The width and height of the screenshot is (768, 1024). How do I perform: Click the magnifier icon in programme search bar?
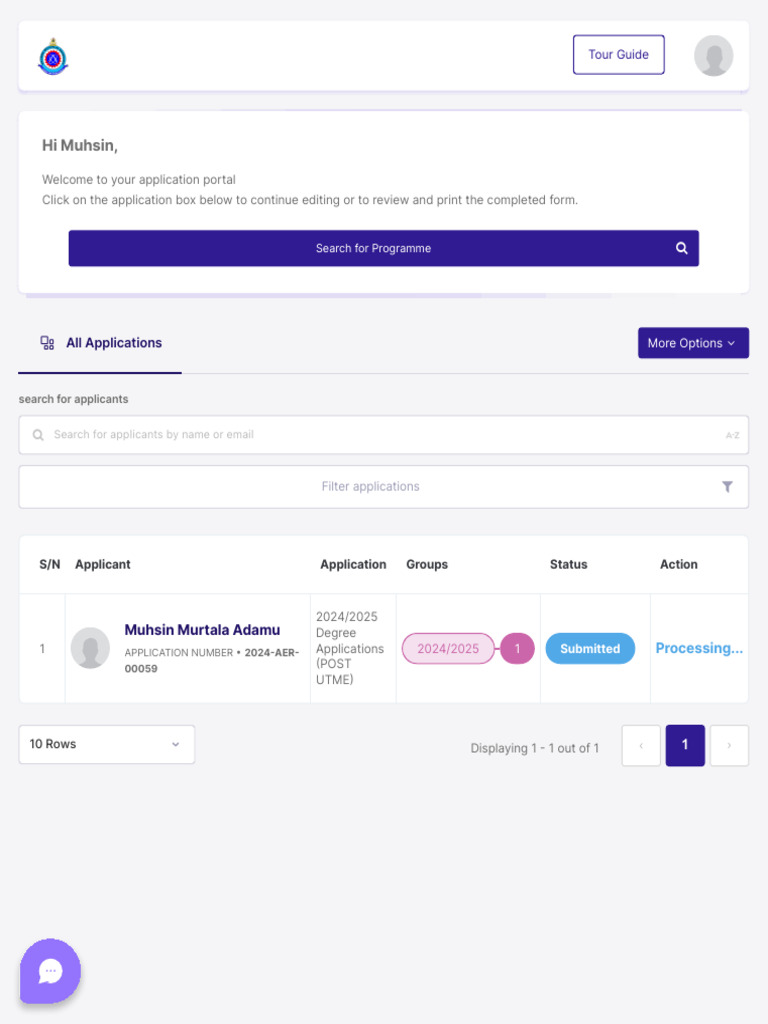coord(681,248)
